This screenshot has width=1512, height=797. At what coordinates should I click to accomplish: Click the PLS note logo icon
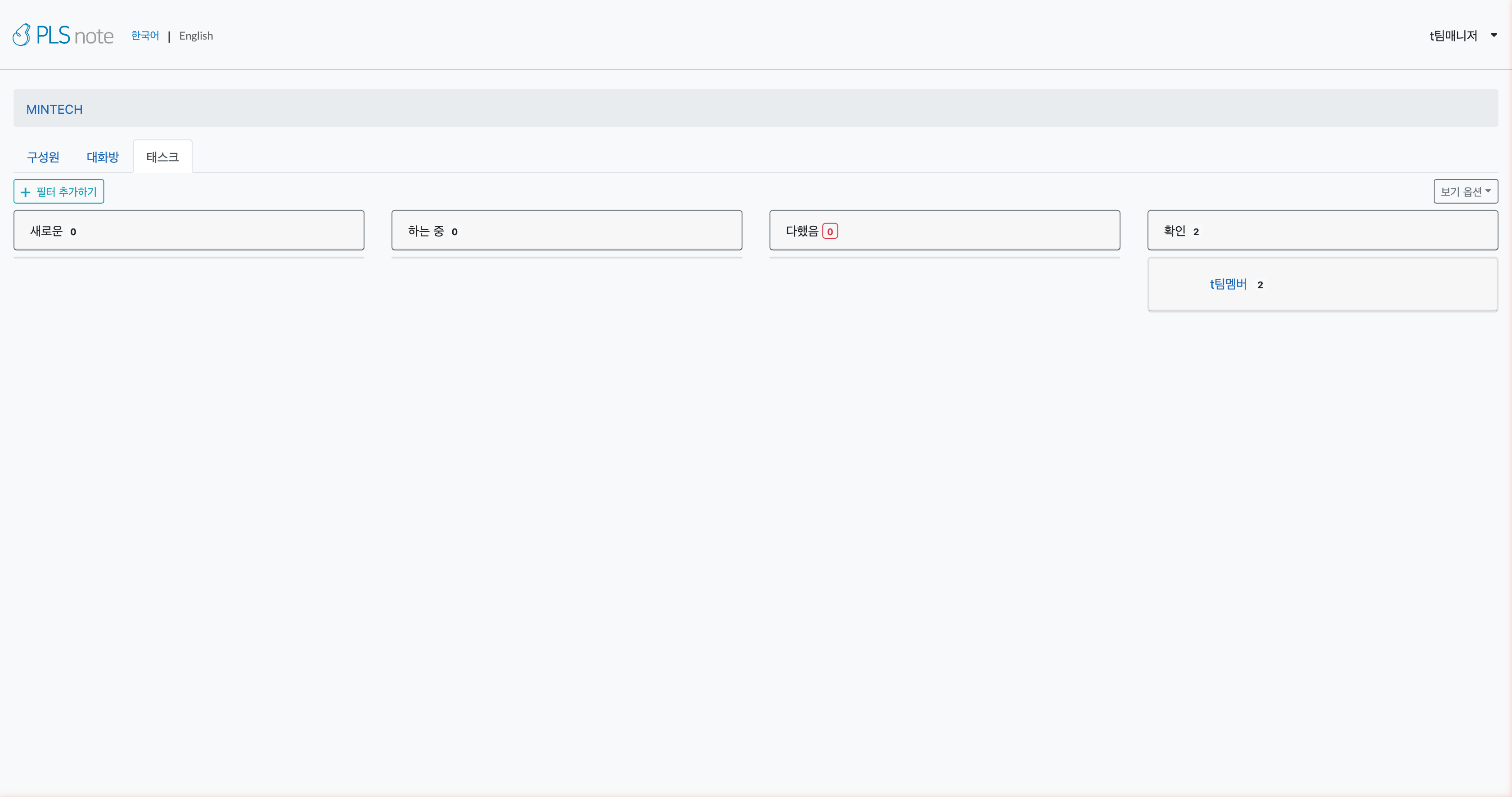coord(22,35)
